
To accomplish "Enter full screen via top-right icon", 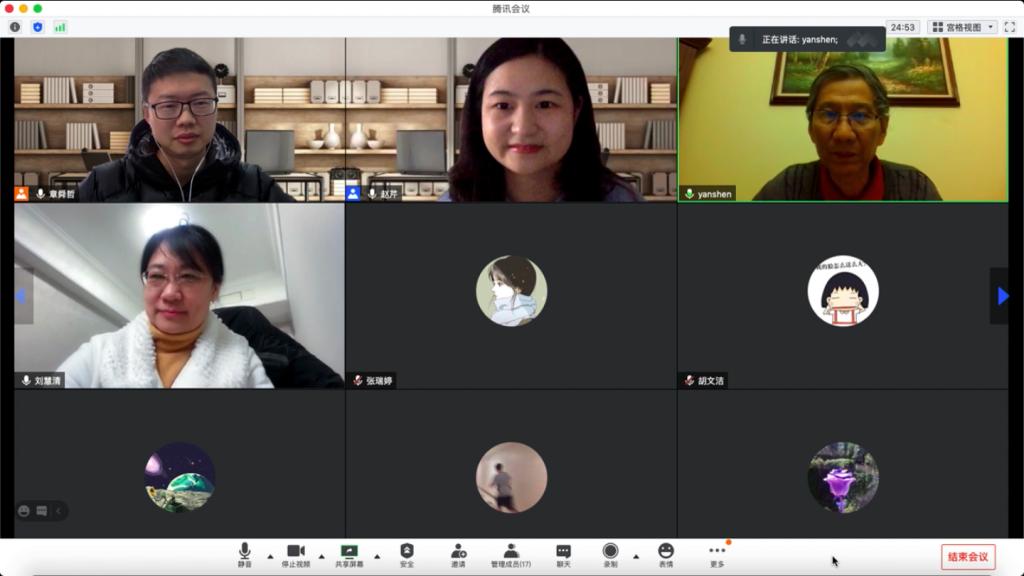I will coord(1009,27).
